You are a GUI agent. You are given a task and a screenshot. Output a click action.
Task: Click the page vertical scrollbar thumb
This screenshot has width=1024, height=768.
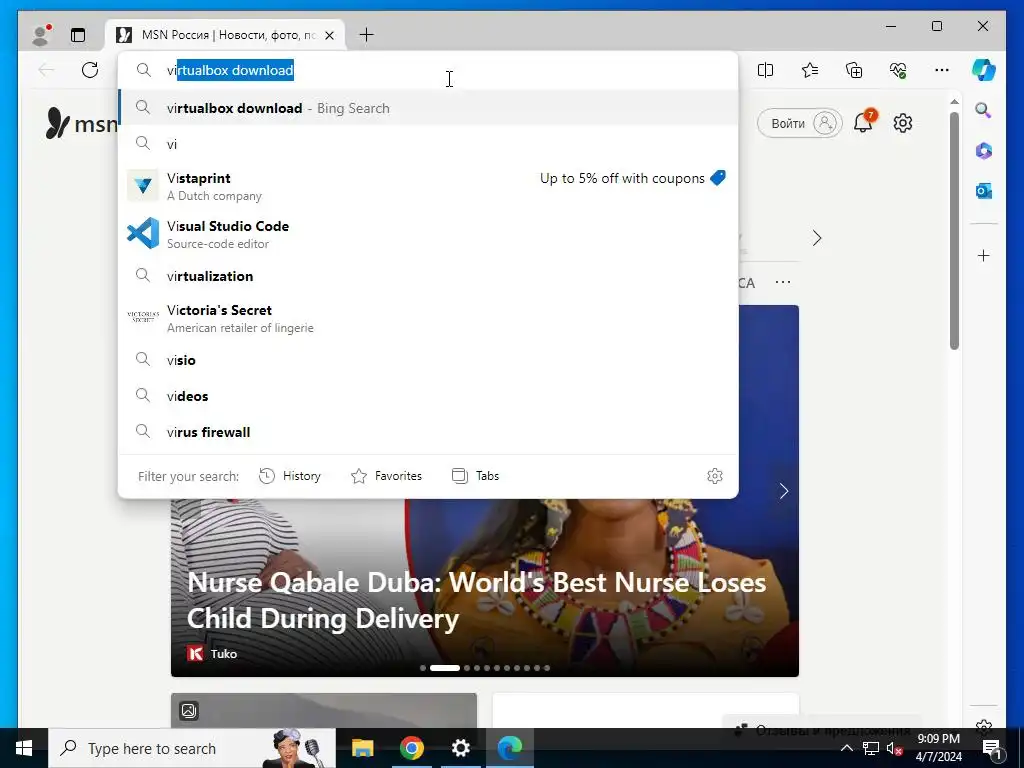tap(954, 231)
